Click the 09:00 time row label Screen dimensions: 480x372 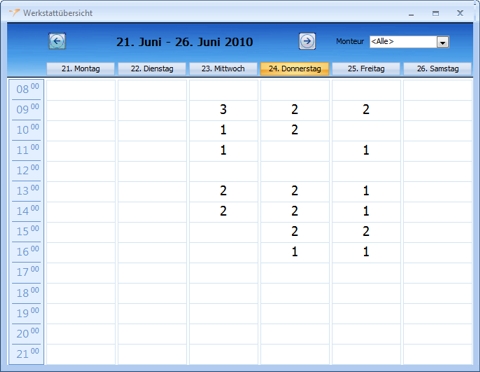pos(27,109)
